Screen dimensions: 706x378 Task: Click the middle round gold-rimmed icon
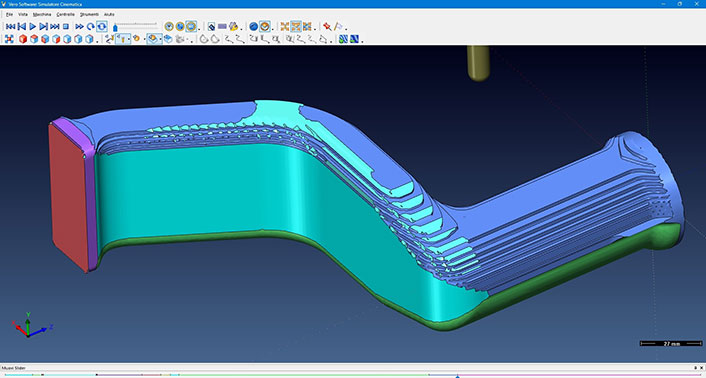(180, 27)
